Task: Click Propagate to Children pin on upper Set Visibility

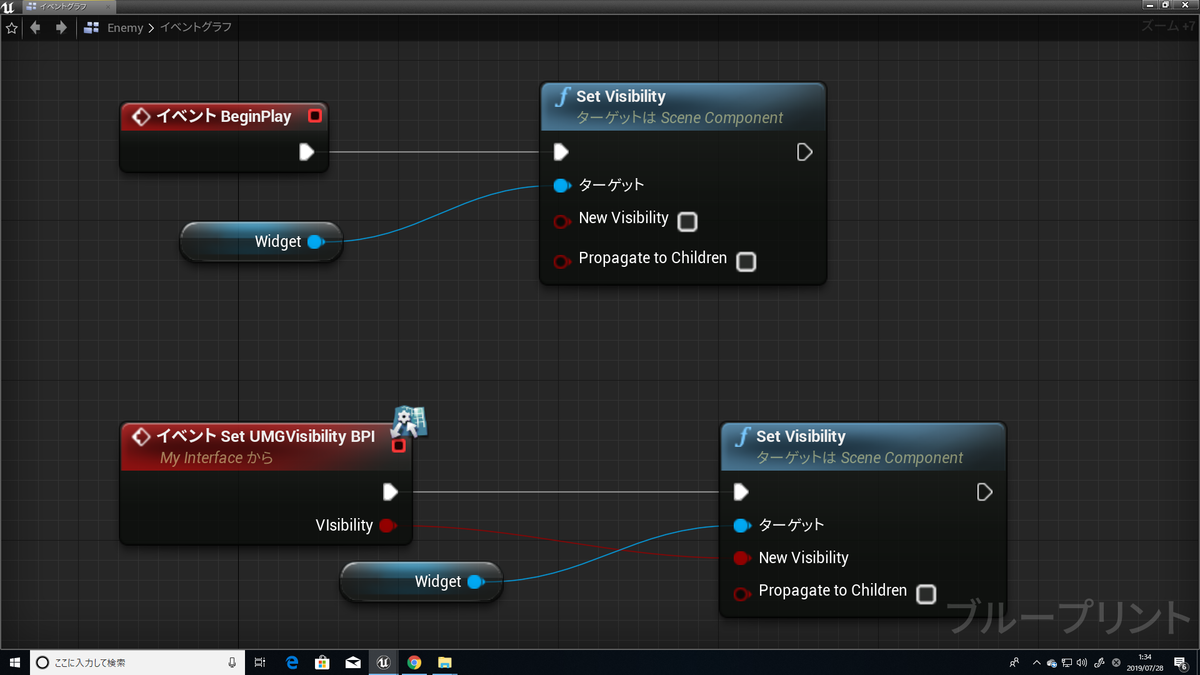Action: [562, 262]
